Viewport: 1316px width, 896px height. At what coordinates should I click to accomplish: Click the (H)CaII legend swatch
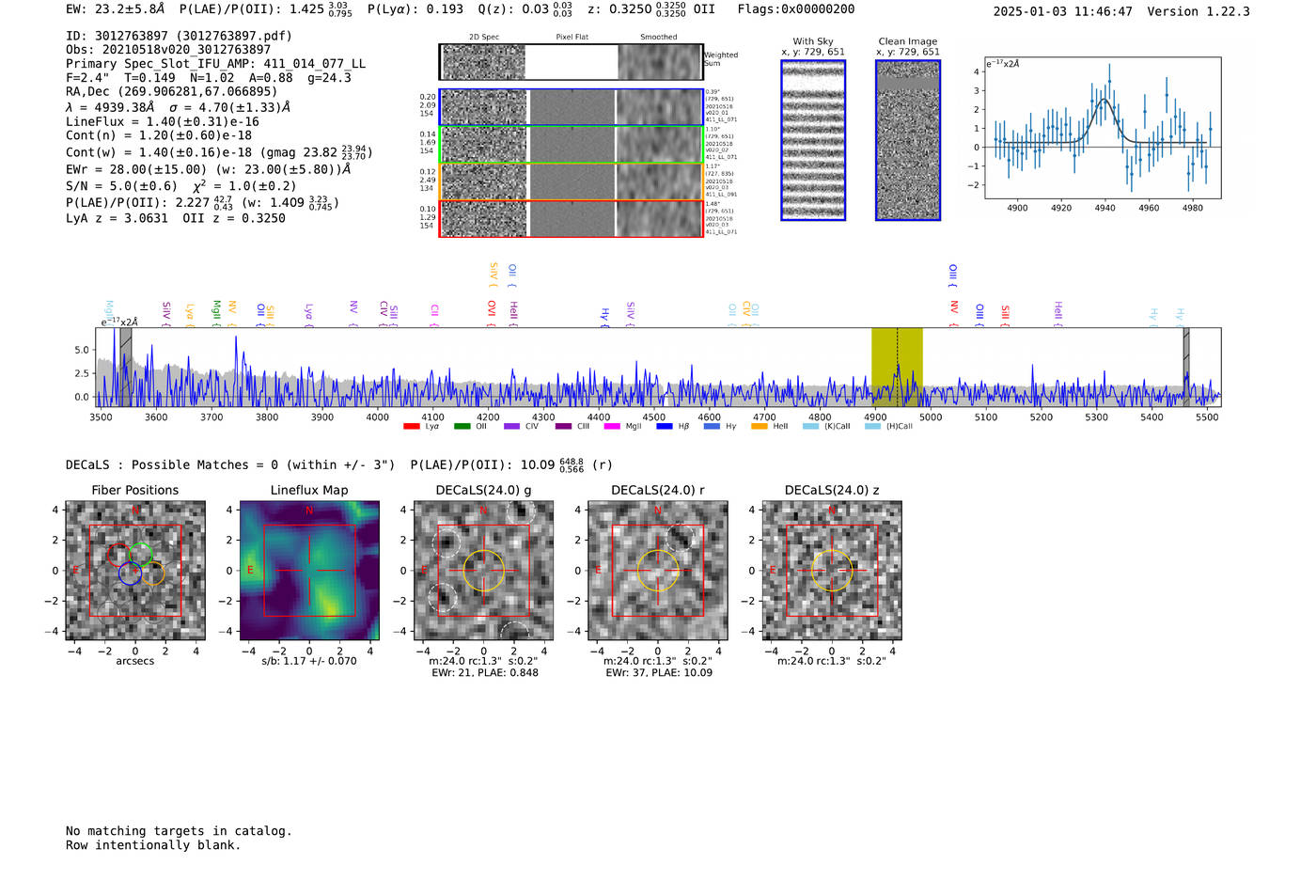click(872, 427)
